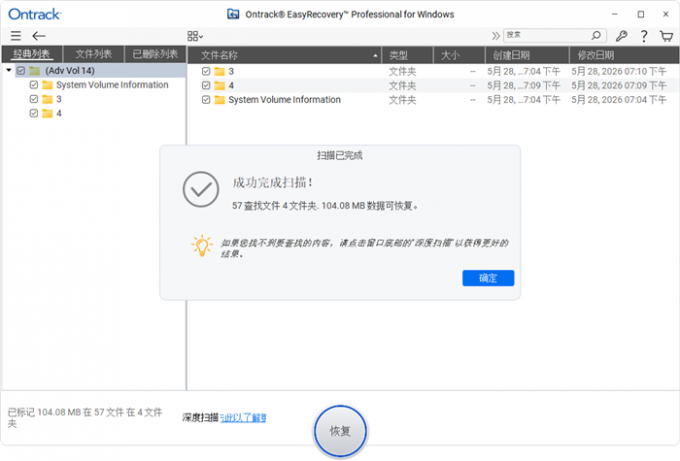Toggle System Volume Information tree checkbox
The image size is (680, 461).
pyautogui.click(x=34, y=85)
